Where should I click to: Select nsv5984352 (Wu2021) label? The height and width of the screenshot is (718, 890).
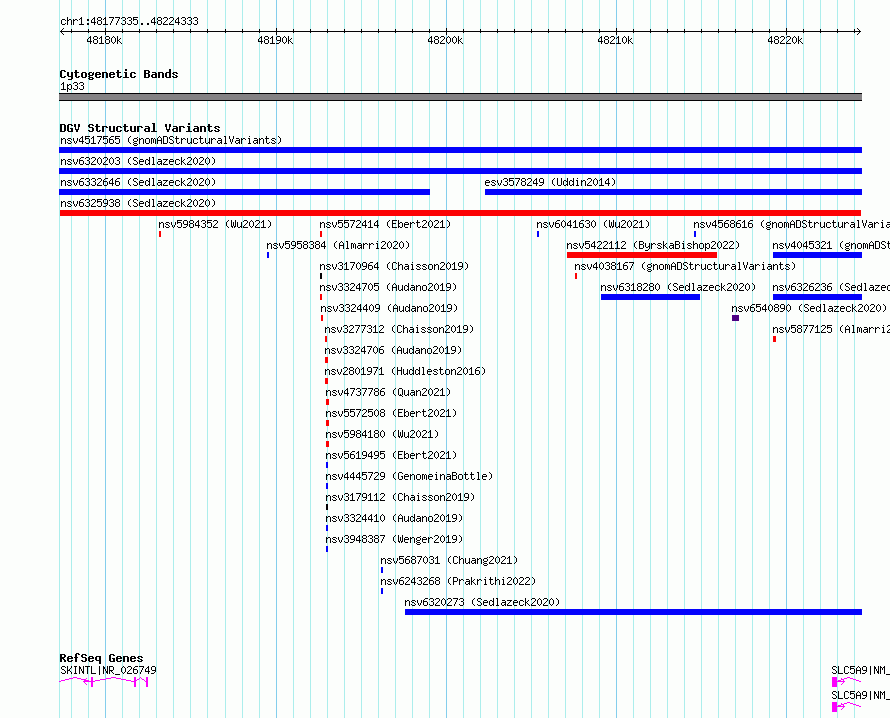point(215,224)
